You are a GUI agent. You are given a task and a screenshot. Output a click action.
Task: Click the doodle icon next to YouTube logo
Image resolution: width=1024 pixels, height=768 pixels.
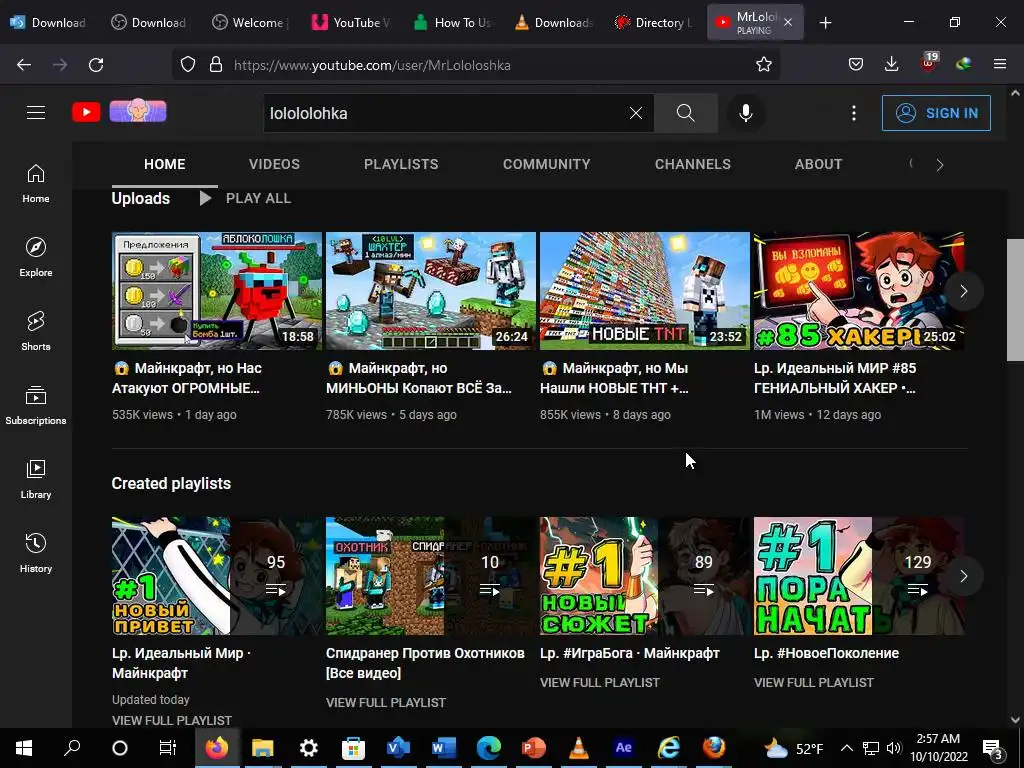pyautogui.click(x=138, y=111)
